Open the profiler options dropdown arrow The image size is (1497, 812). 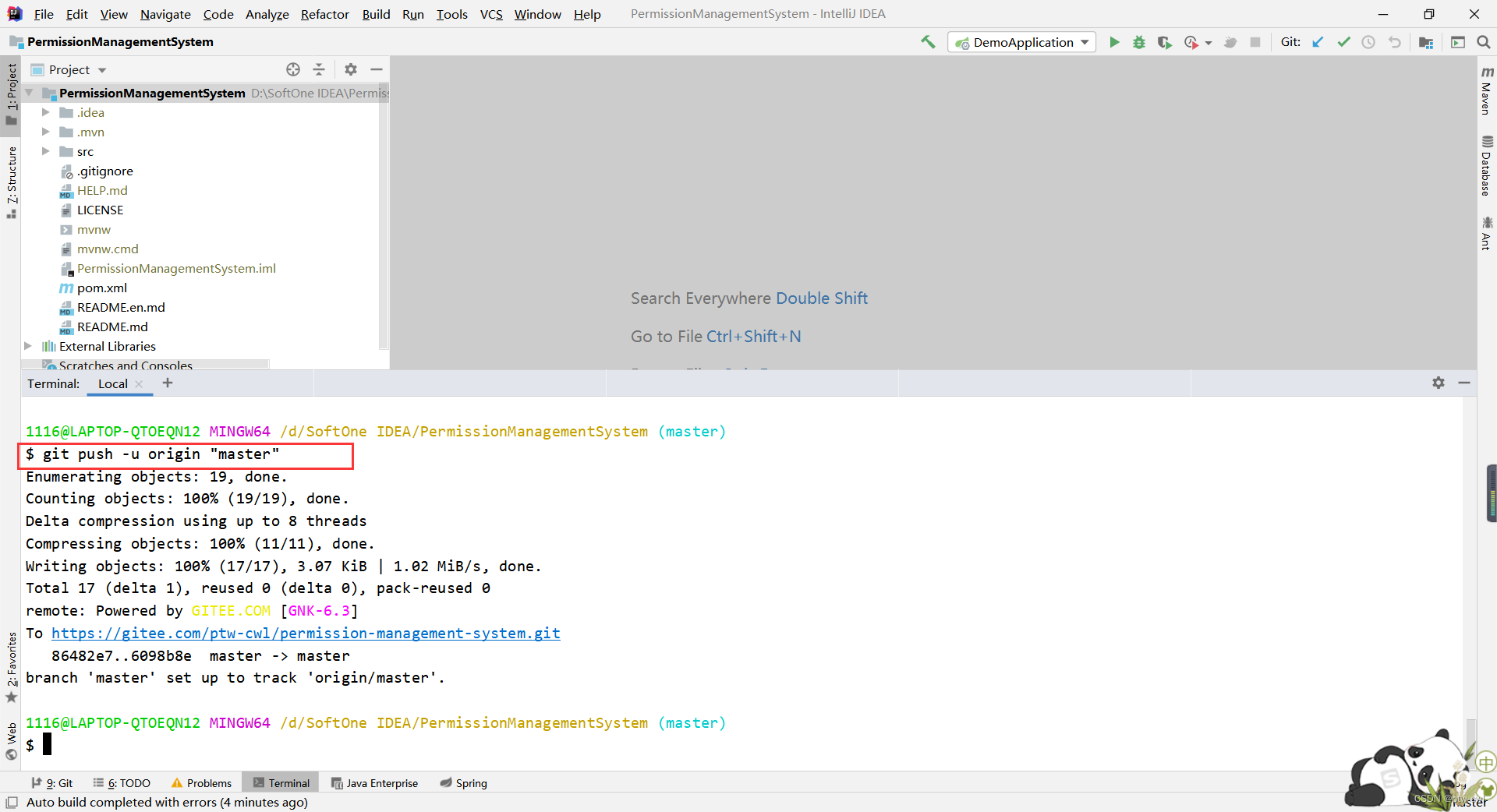1209,43
